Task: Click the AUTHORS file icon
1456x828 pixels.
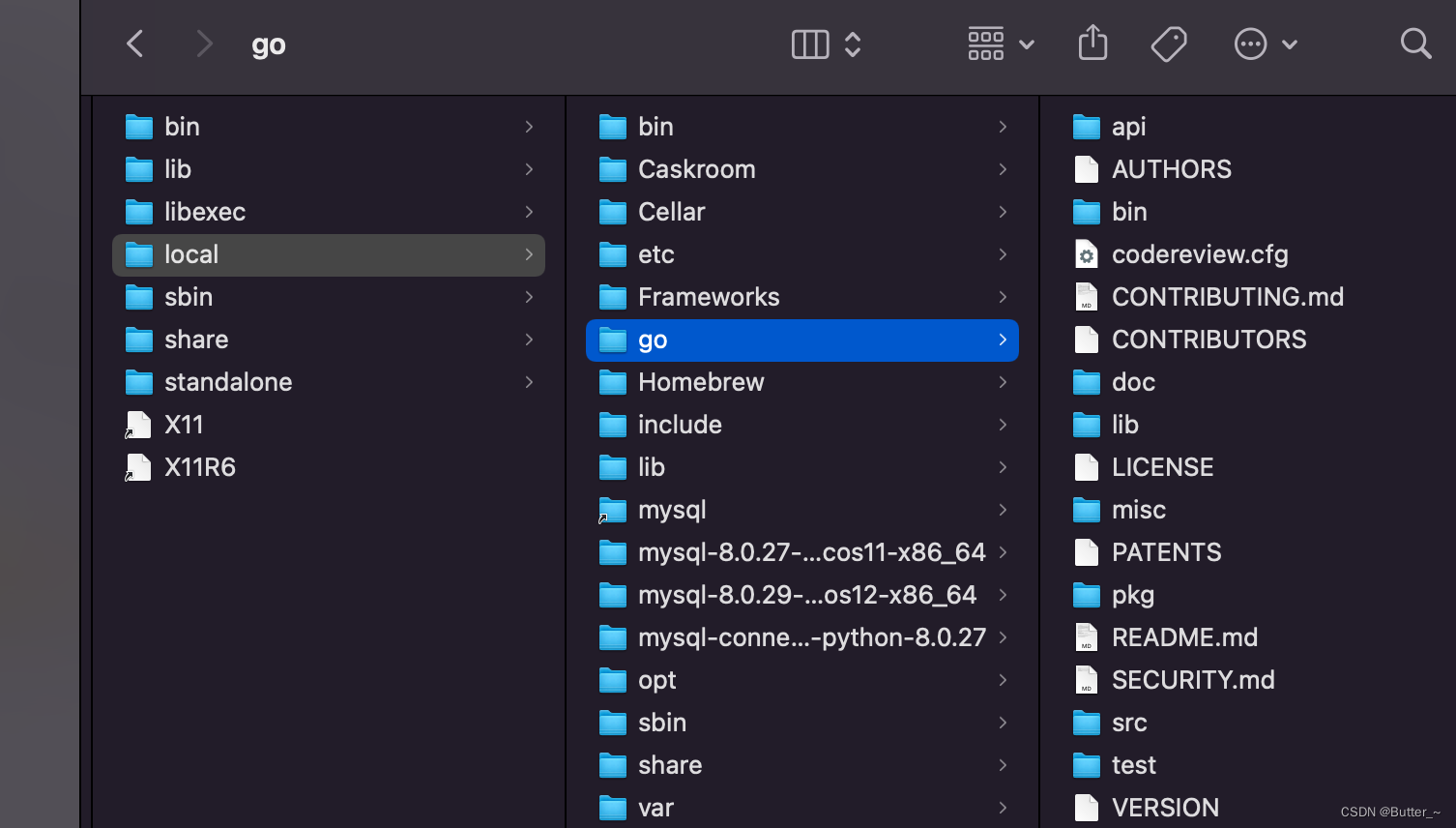Action: [1087, 169]
